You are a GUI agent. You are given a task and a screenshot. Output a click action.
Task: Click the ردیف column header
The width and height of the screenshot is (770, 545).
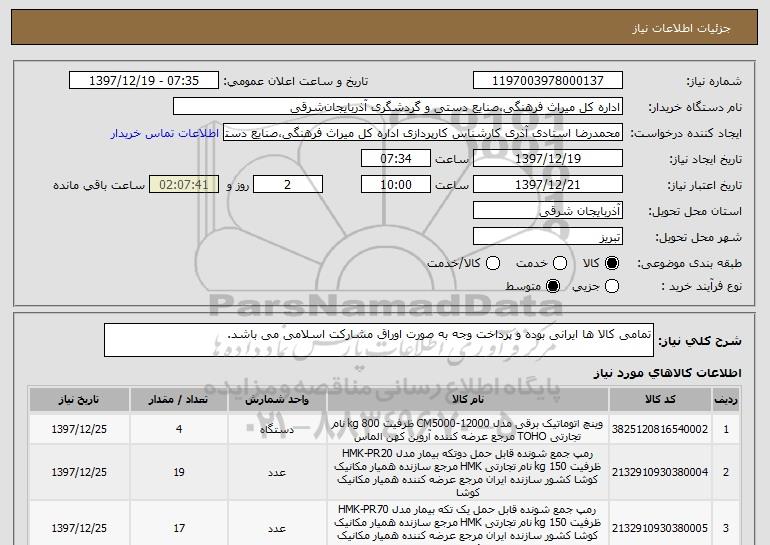click(726, 400)
